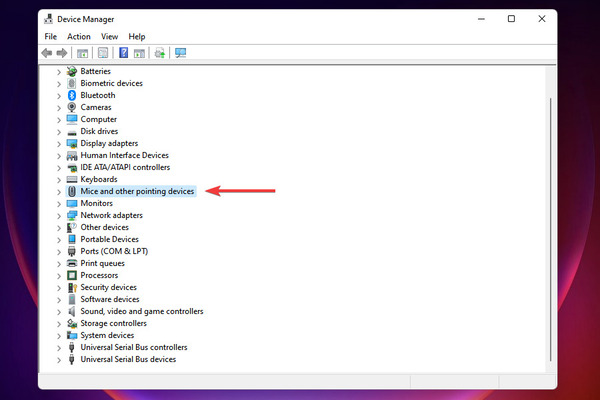Click the blue Help question mark icon

123,53
